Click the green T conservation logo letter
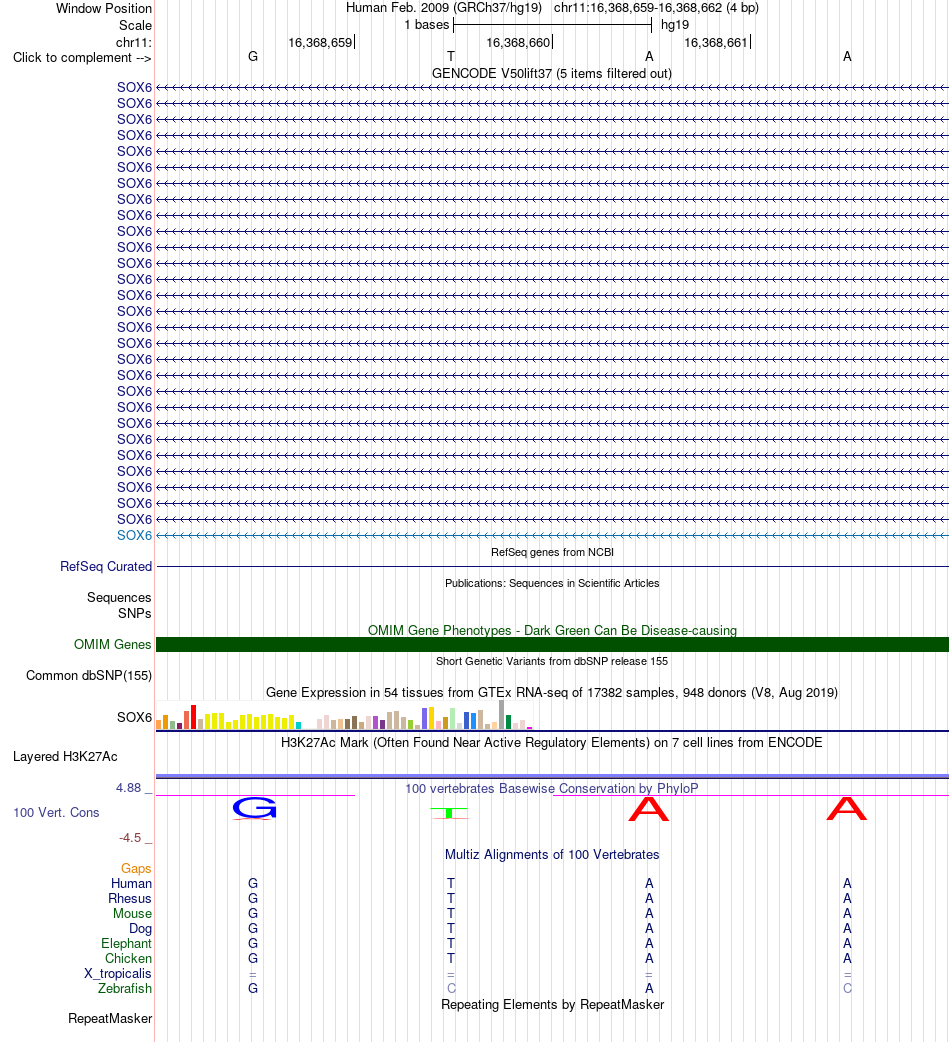 [x=450, y=813]
